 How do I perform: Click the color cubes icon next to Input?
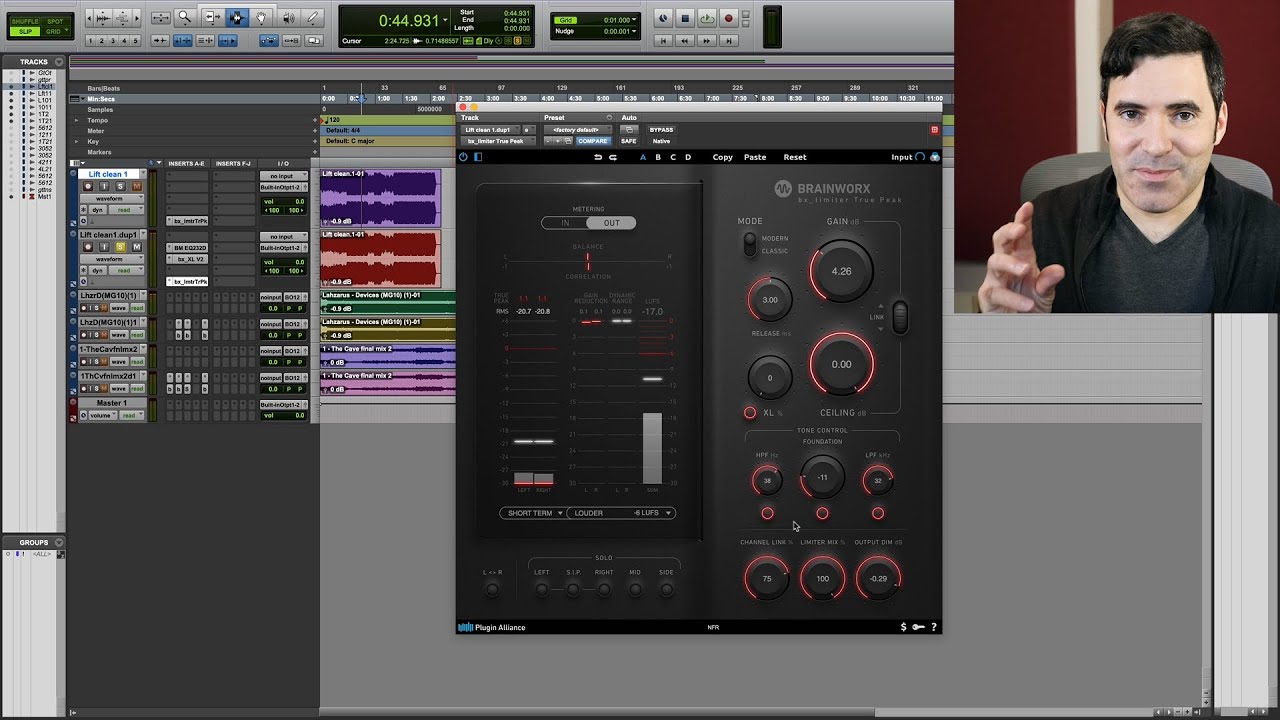935,157
